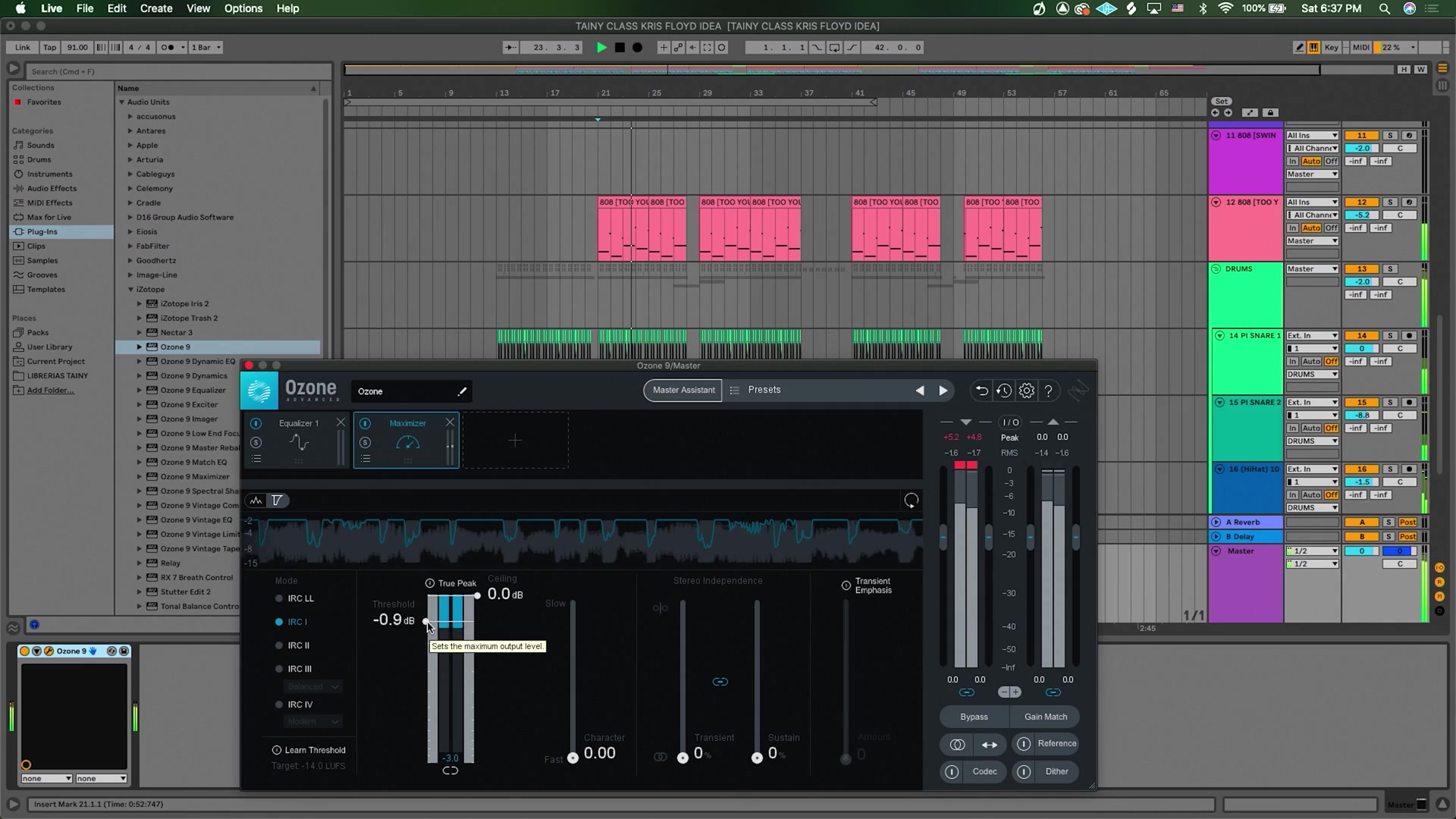The height and width of the screenshot is (819, 1456).
Task: Rename the preset using the pencil icon beside Ozone
Action: 462,391
